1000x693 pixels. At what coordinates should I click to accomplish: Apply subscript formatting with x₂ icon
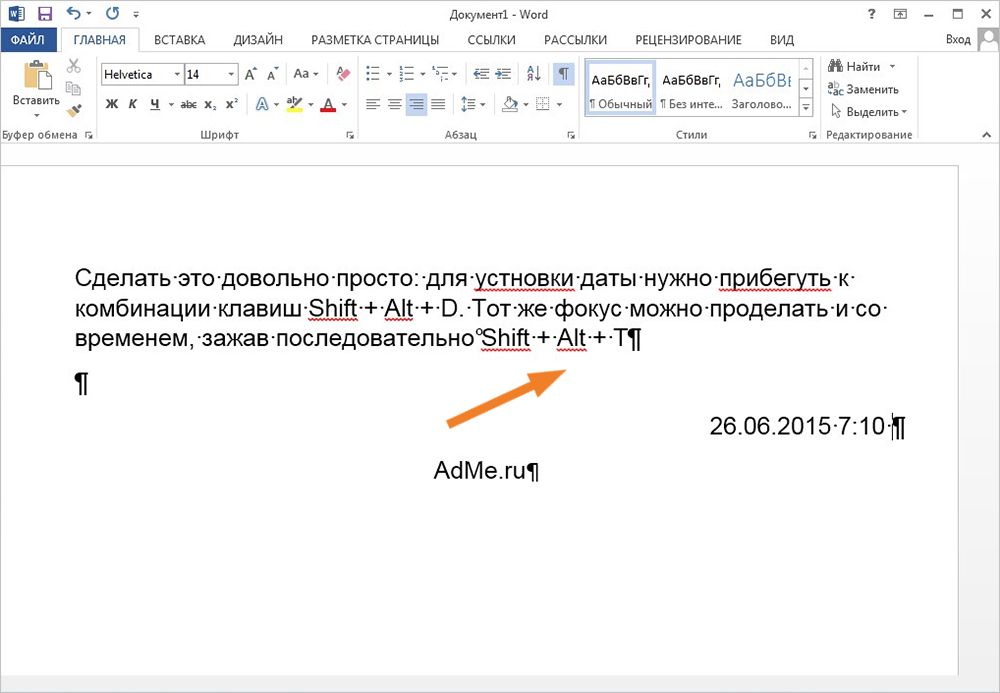click(210, 104)
